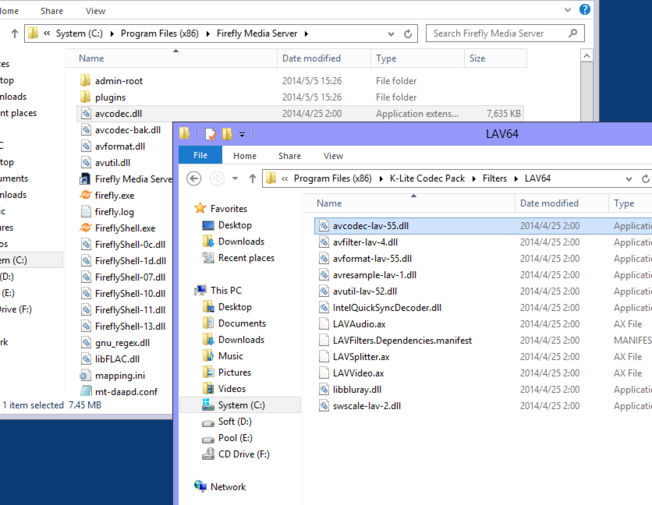Open the Share tab in LAV64 window
The image size is (652, 505).
(x=289, y=156)
